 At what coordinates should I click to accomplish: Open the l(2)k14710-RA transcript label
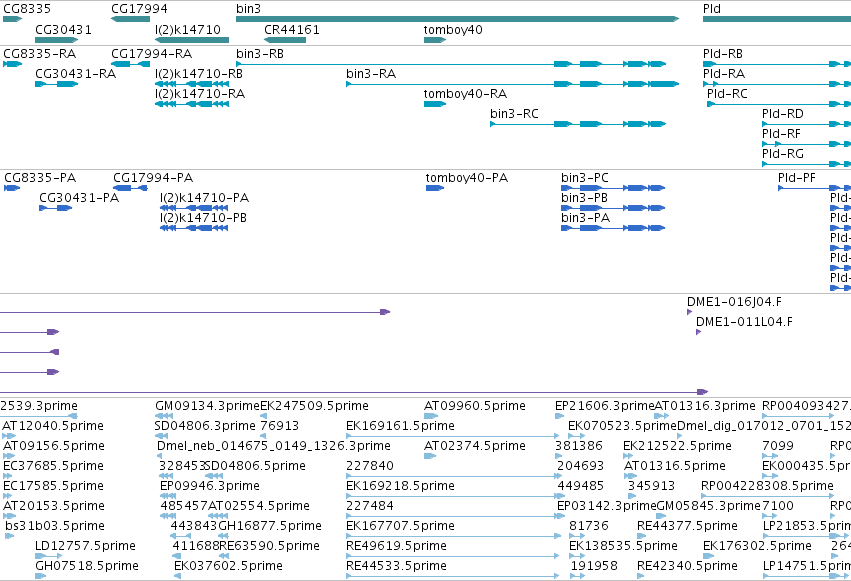[200, 94]
